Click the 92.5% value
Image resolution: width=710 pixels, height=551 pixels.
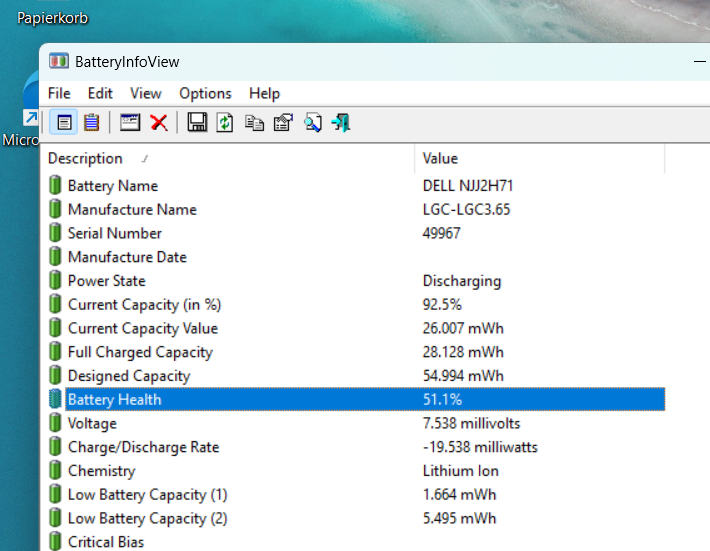coord(441,304)
